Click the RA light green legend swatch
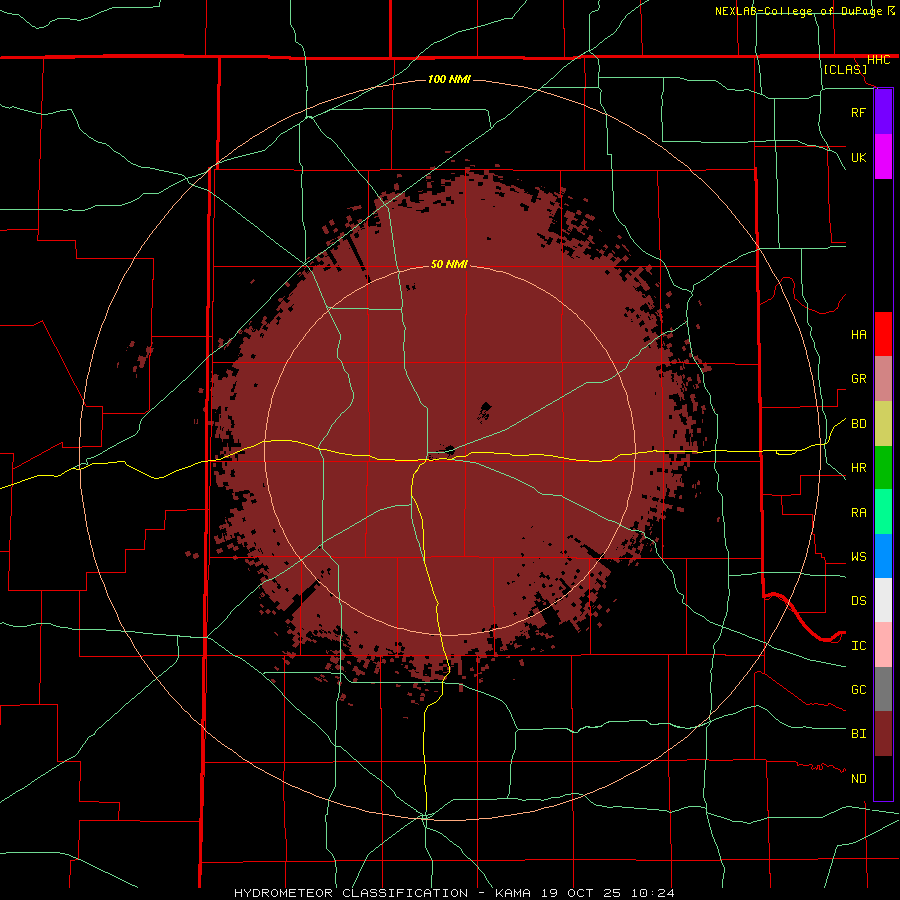 883,512
